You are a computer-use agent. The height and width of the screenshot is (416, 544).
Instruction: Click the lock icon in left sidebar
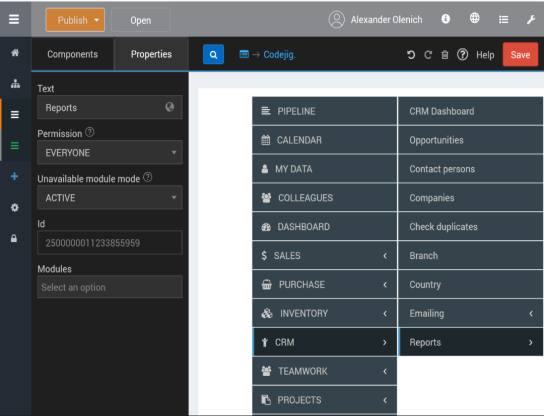coord(14,238)
